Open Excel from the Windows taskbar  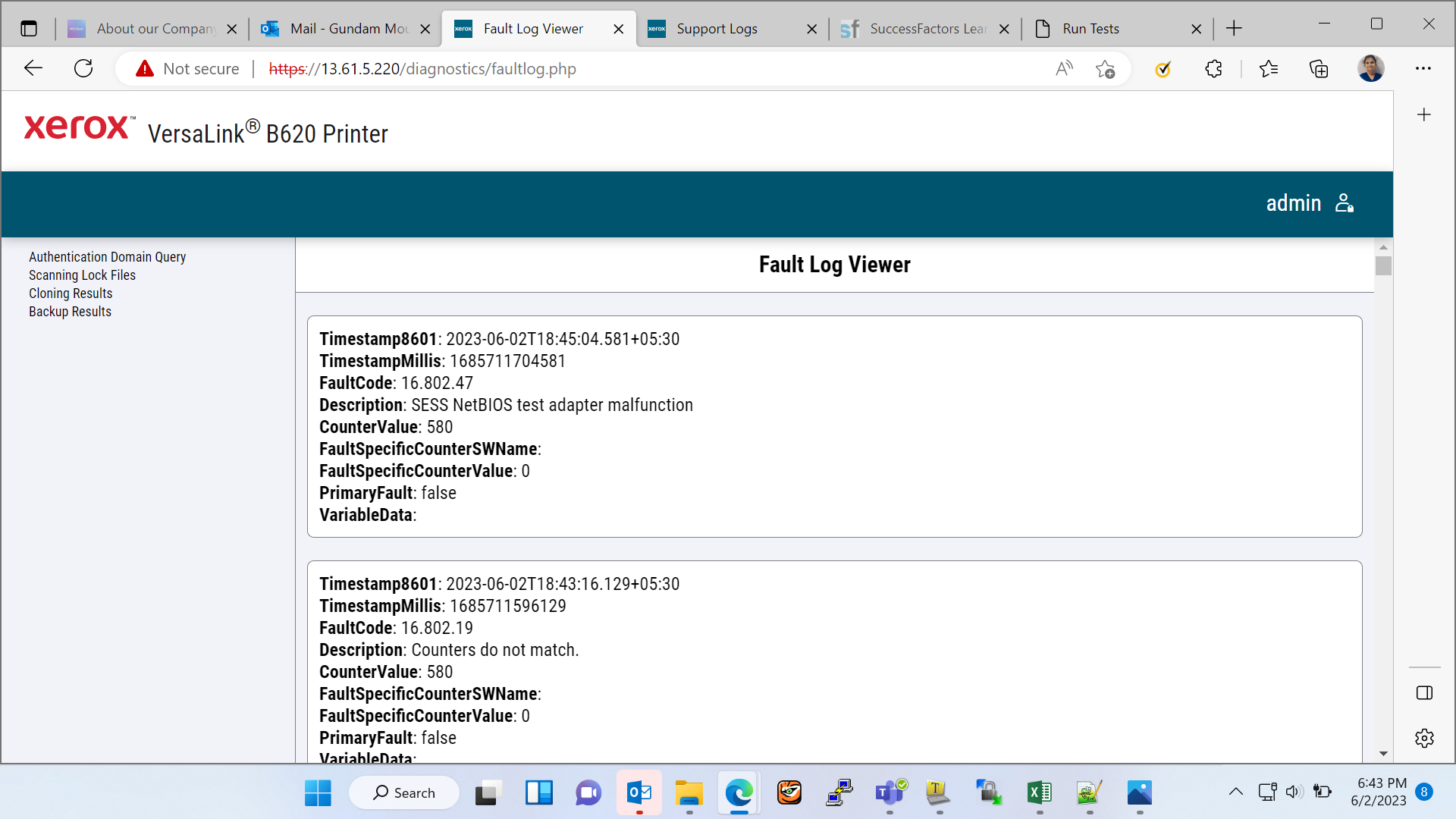pos(1039,793)
